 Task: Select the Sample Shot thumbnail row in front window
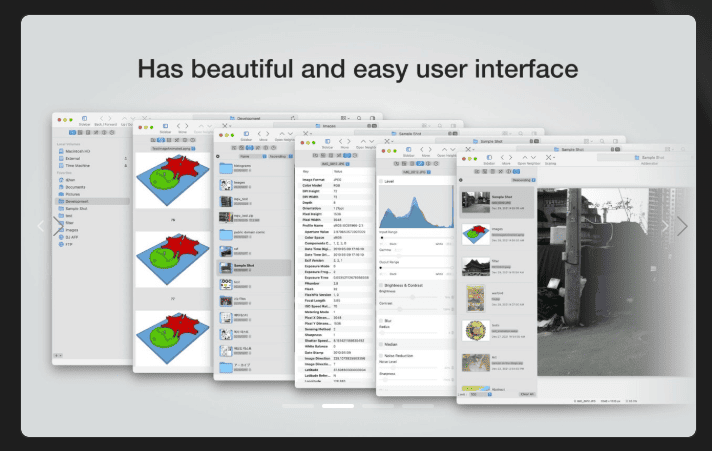point(496,203)
